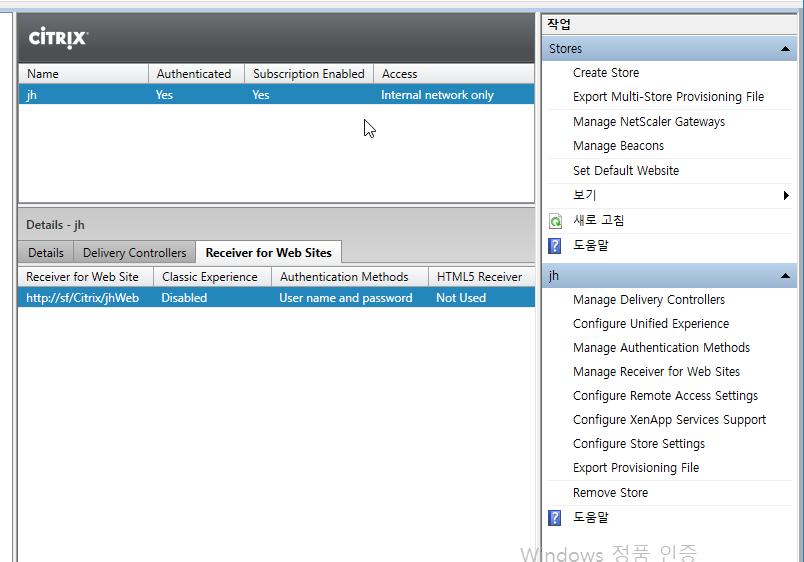
Task: Click the Citrix logo in the header
Action: coord(58,38)
